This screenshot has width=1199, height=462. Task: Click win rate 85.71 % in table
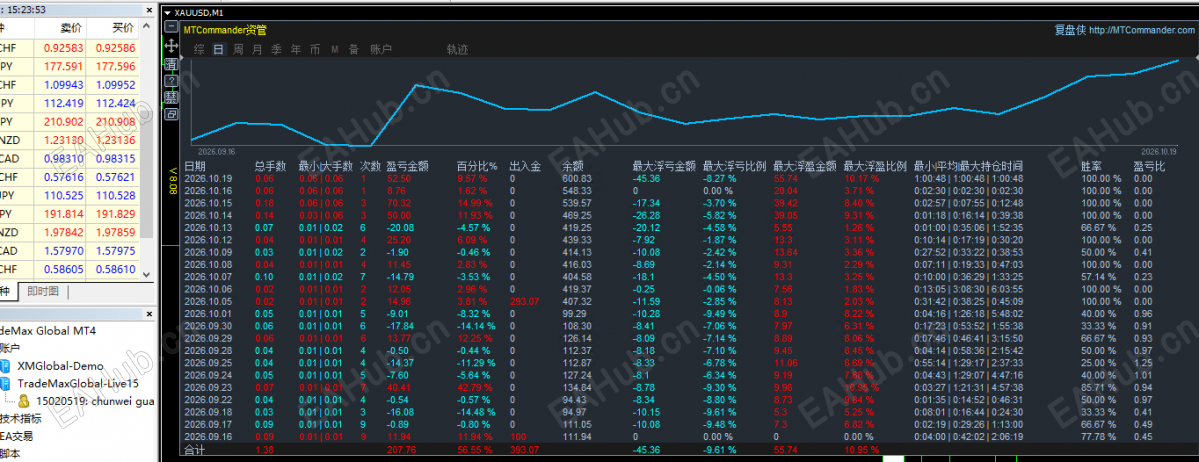1101,387
